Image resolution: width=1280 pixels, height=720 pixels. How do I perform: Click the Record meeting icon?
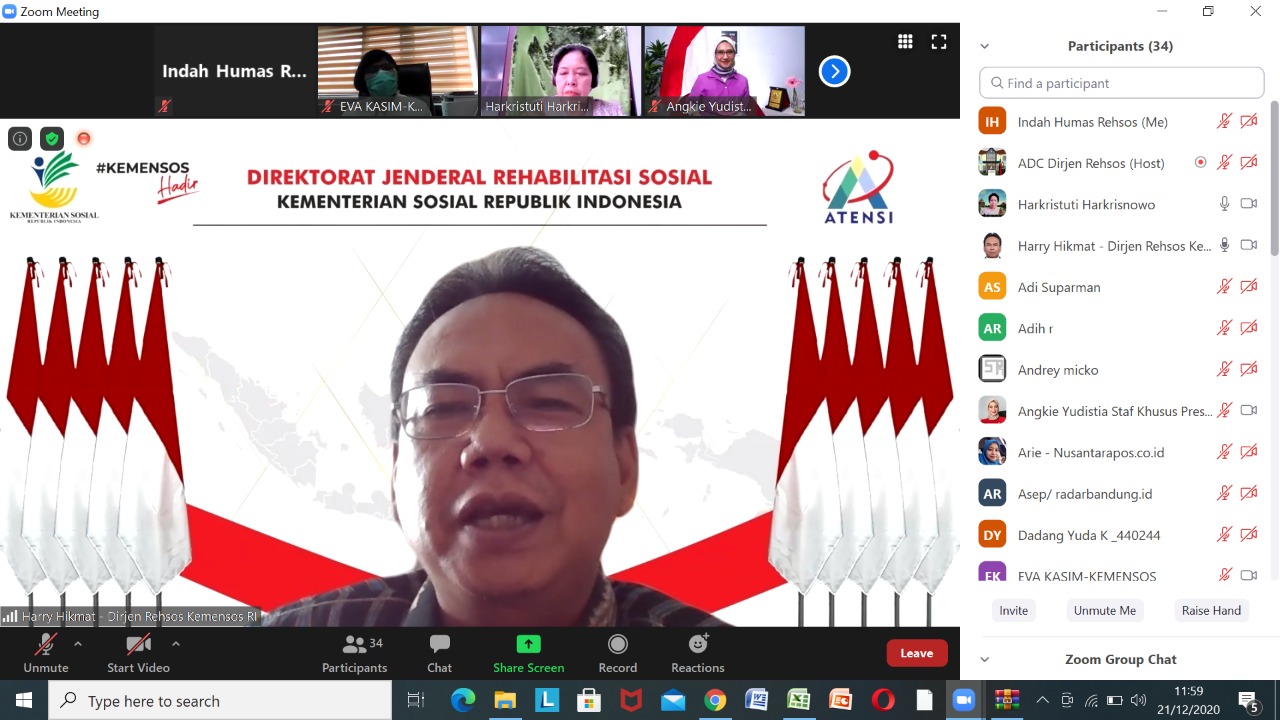(618, 644)
